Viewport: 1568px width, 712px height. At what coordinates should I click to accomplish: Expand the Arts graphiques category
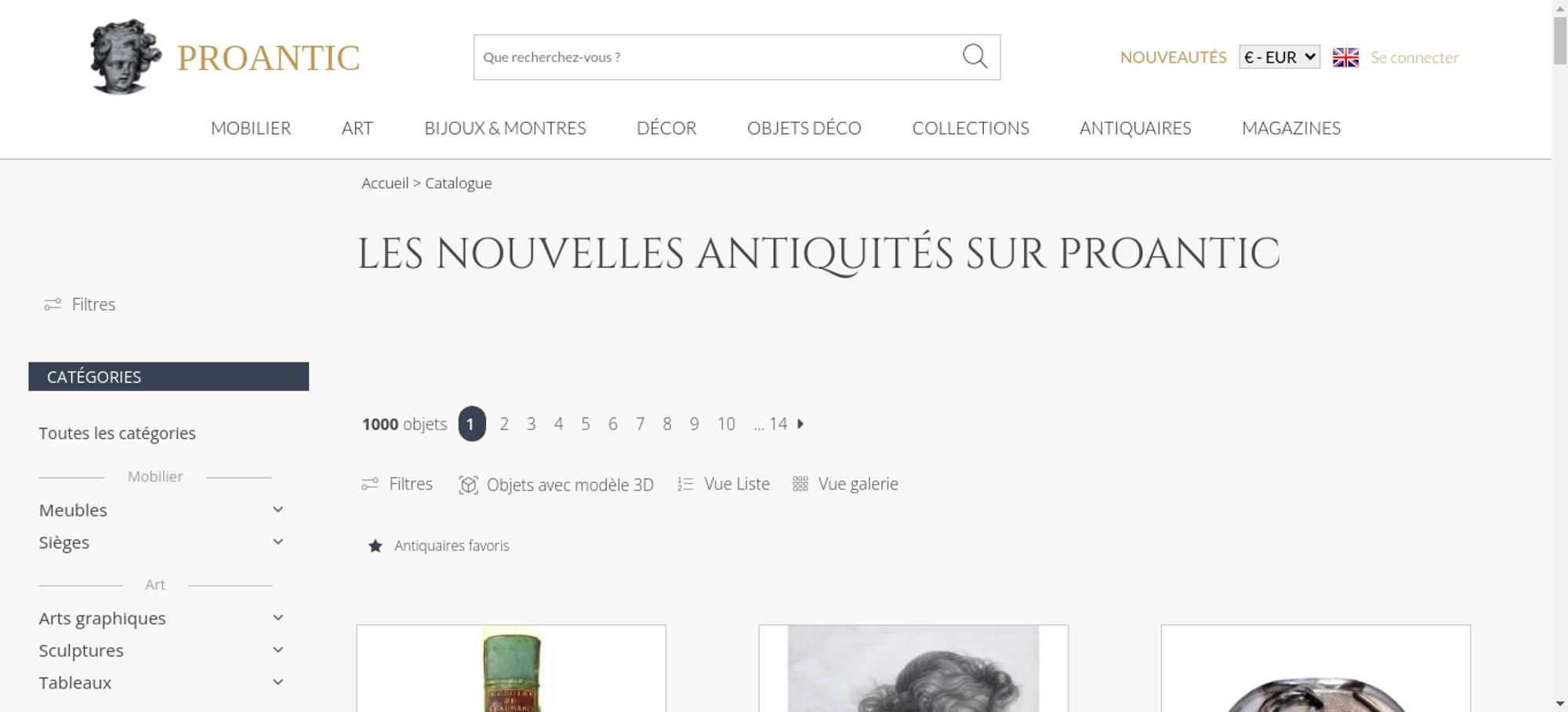point(278,618)
